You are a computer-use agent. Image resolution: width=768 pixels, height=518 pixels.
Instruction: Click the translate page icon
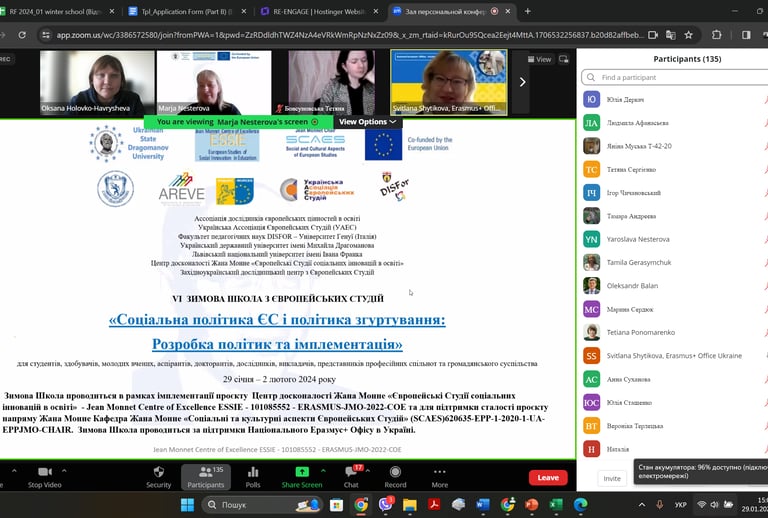pyautogui.click(x=671, y=35)
